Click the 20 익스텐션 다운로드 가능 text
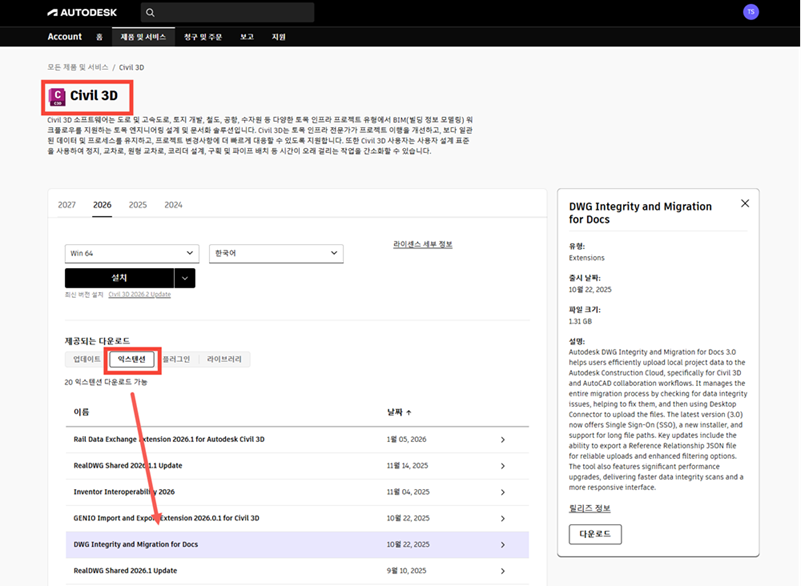The height and width of the screenshot is (586, 801). tap(106, 382)
